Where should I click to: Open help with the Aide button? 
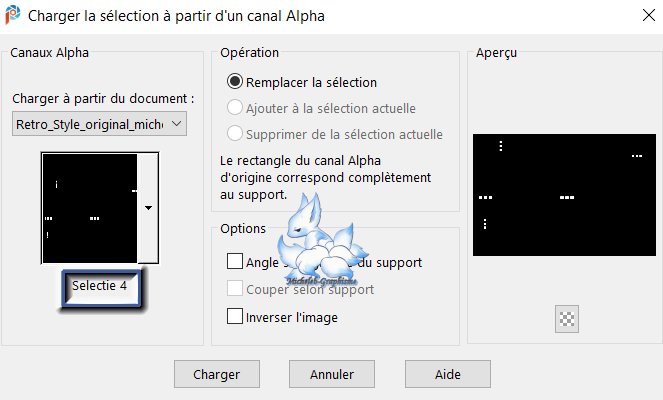tap(447, 375)
